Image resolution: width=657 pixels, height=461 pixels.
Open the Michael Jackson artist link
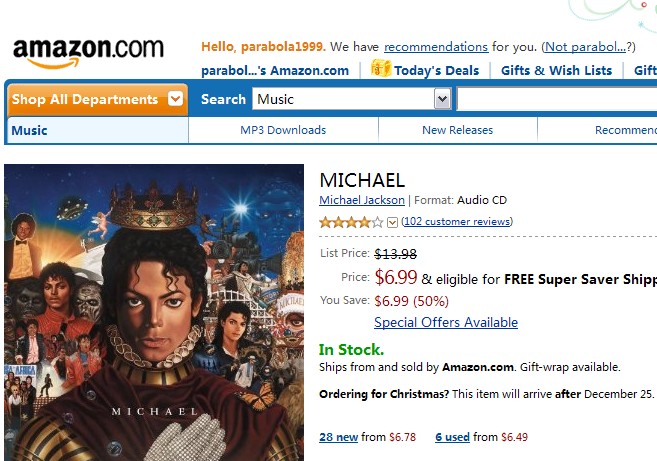362,200
